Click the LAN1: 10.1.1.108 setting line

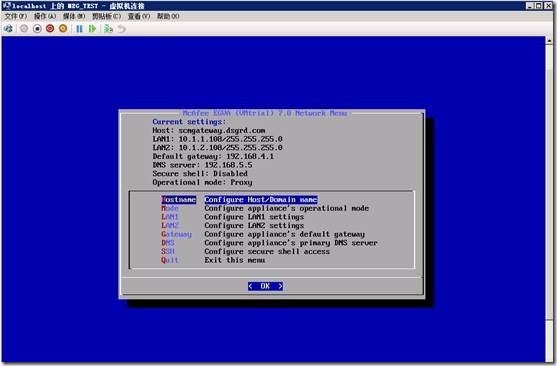(x=217, y=139)
